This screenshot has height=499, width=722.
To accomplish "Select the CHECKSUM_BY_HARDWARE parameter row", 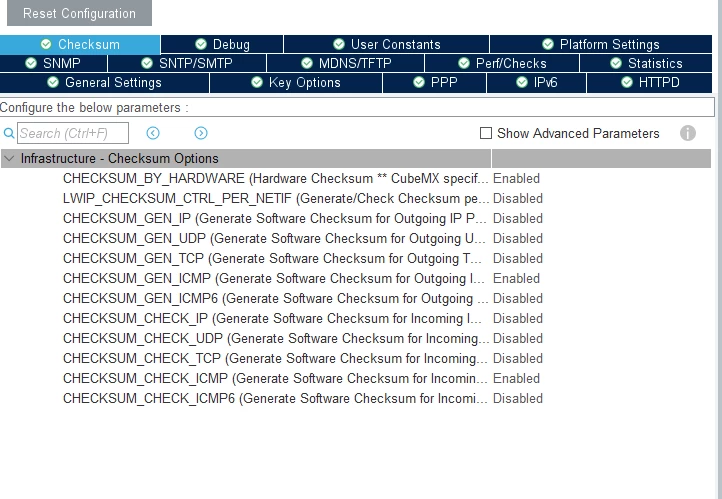I will pyautogui.click(x=275, y=178).
